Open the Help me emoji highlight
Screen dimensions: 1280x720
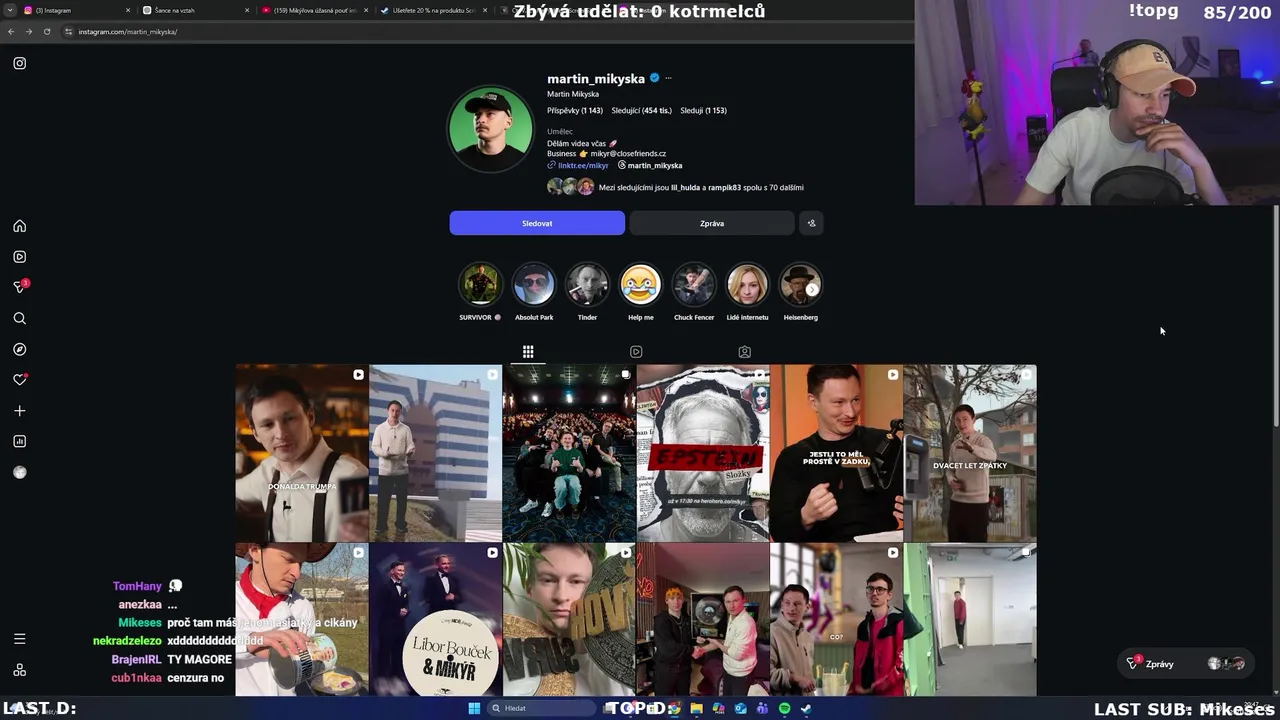click(x=641, y=285)
